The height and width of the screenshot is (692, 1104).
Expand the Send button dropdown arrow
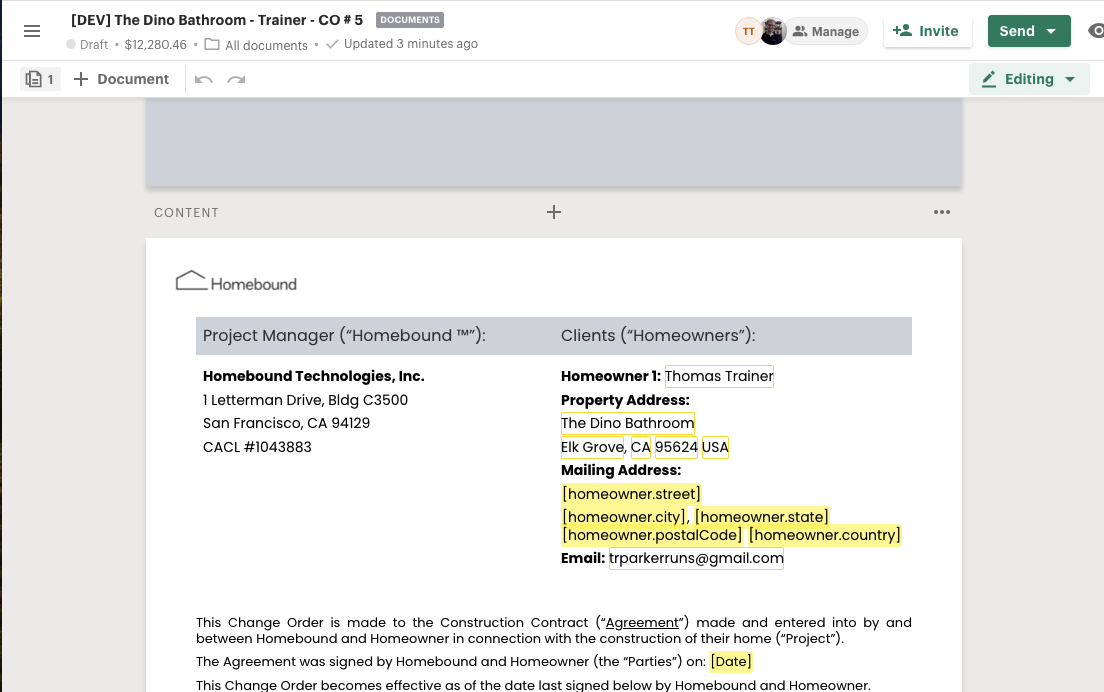pos(1051,31)
